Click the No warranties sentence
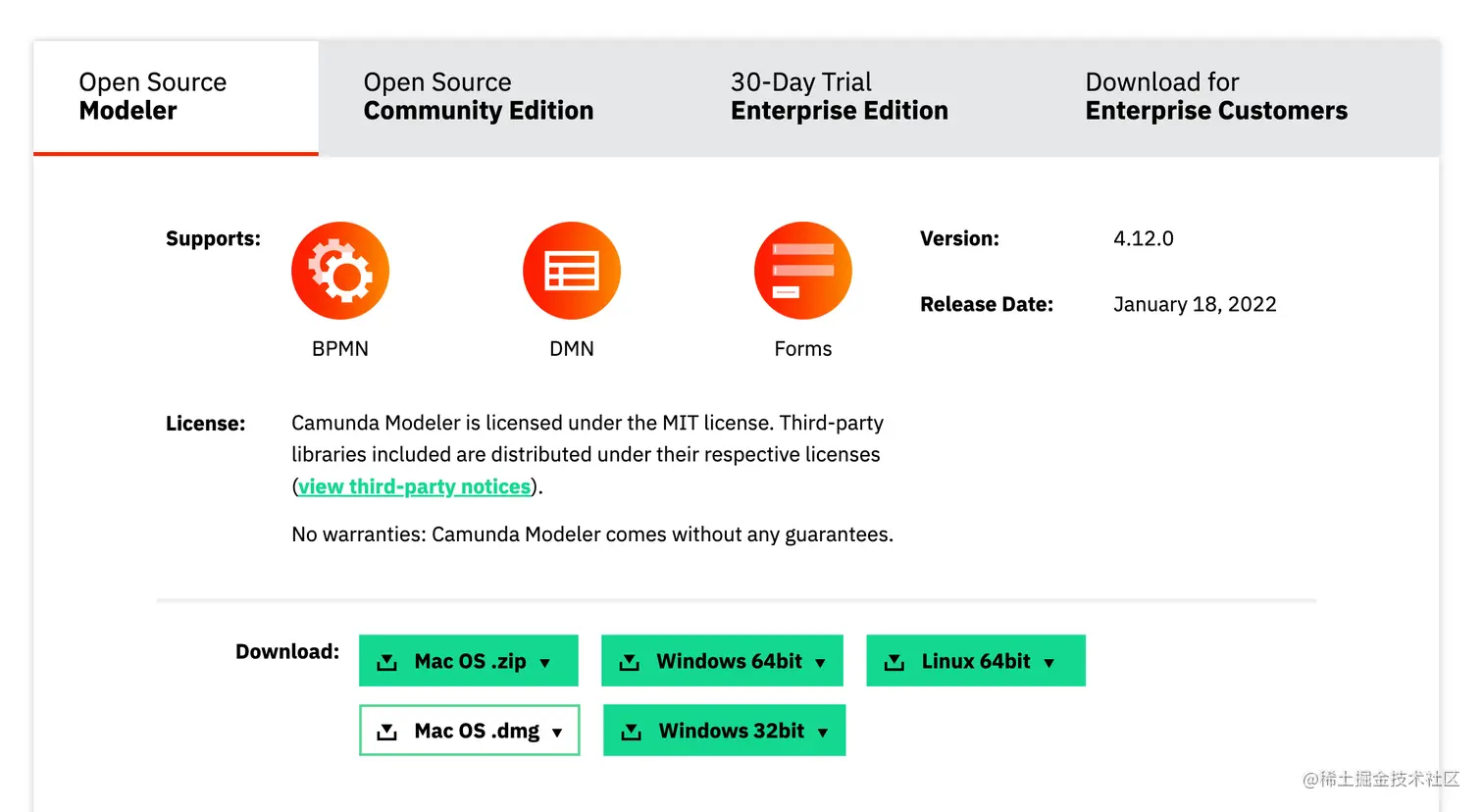The image size is (1483, 812). [592, 535]
